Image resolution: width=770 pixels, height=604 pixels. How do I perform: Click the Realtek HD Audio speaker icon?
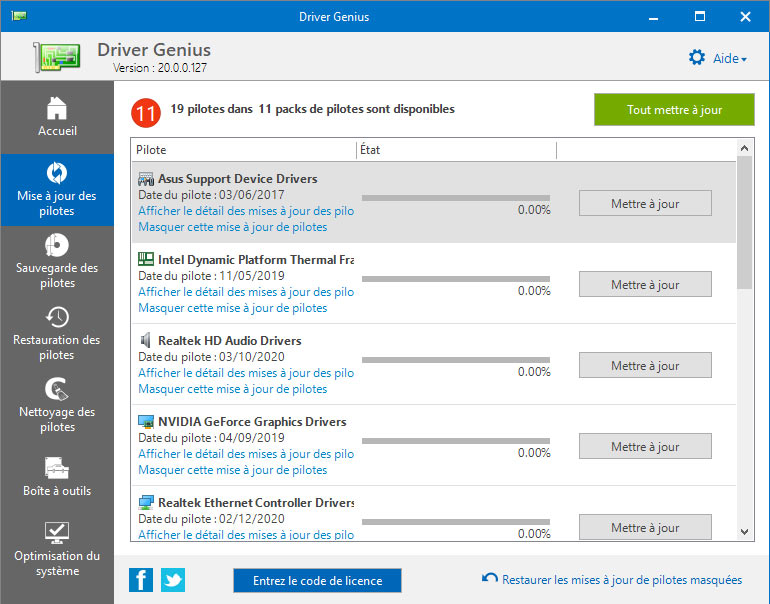145,340
